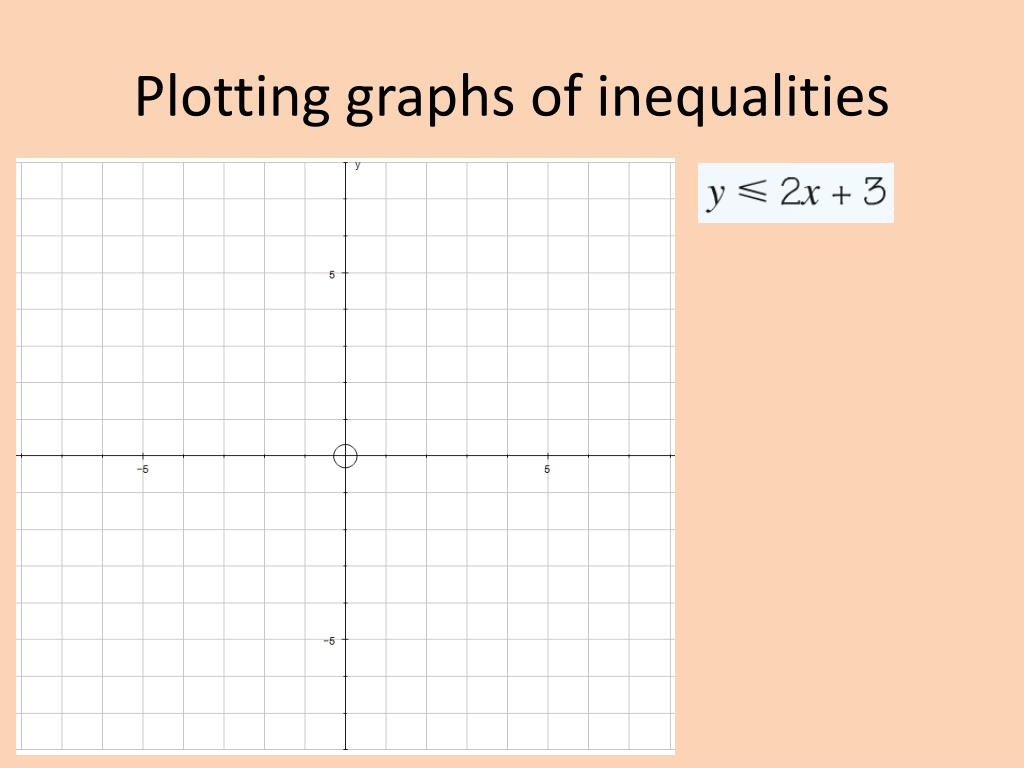Click the grid point (-1, 1) on the graph
Image resolution: width=1024 pixels, height=768 pixels.
point(305,419)
